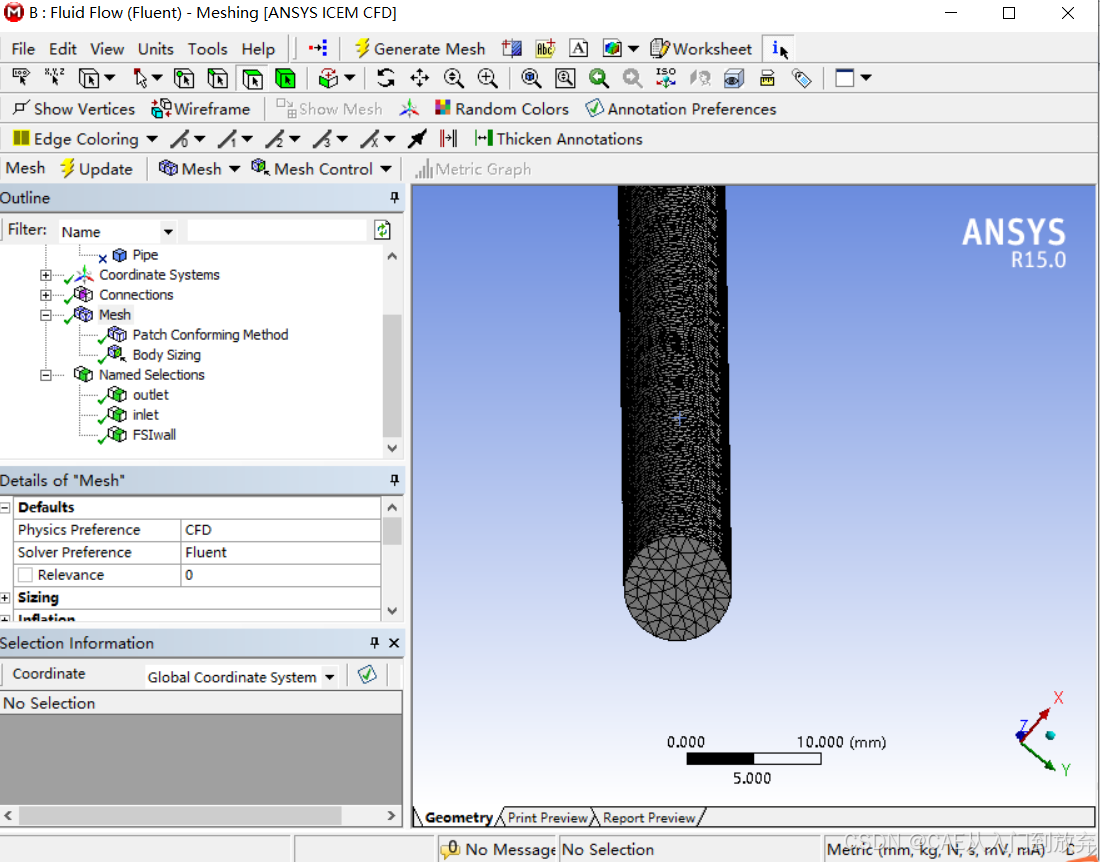Collapse the Defaults details section
The image size is (1100, 862).
click(5, 507)
